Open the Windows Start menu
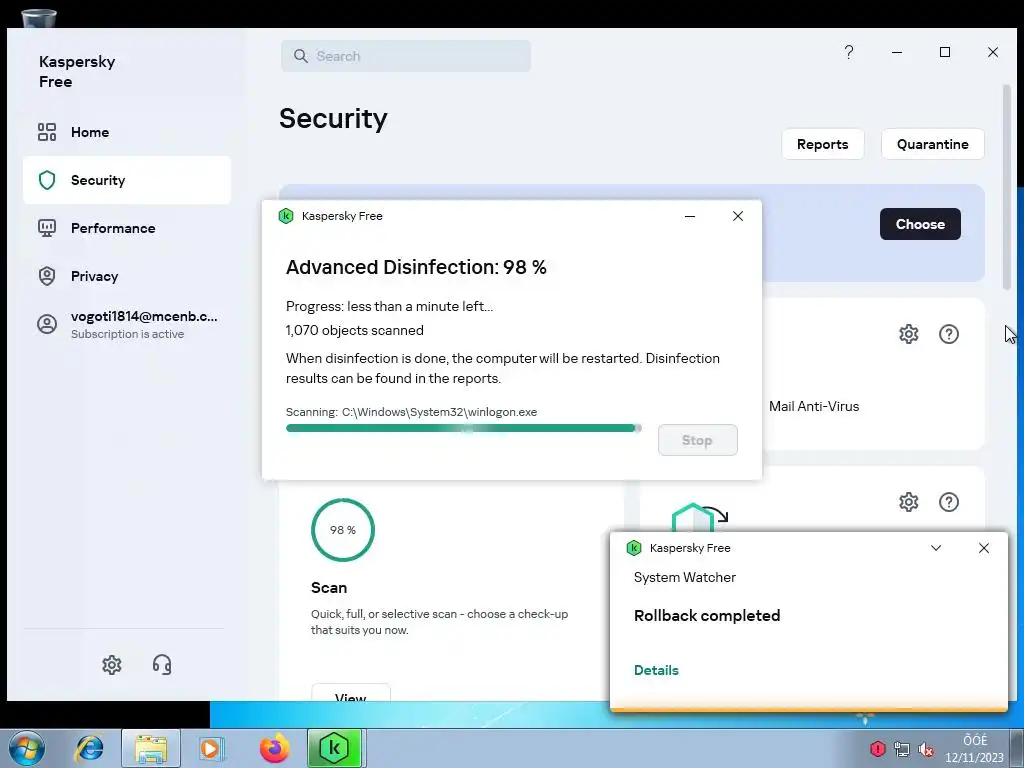 click(27, 748)
